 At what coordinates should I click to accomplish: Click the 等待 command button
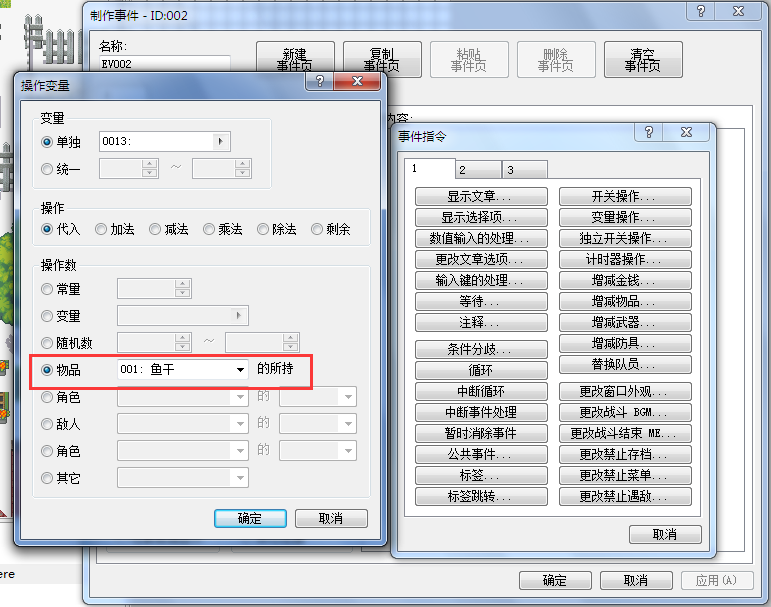tap(481, 301)
